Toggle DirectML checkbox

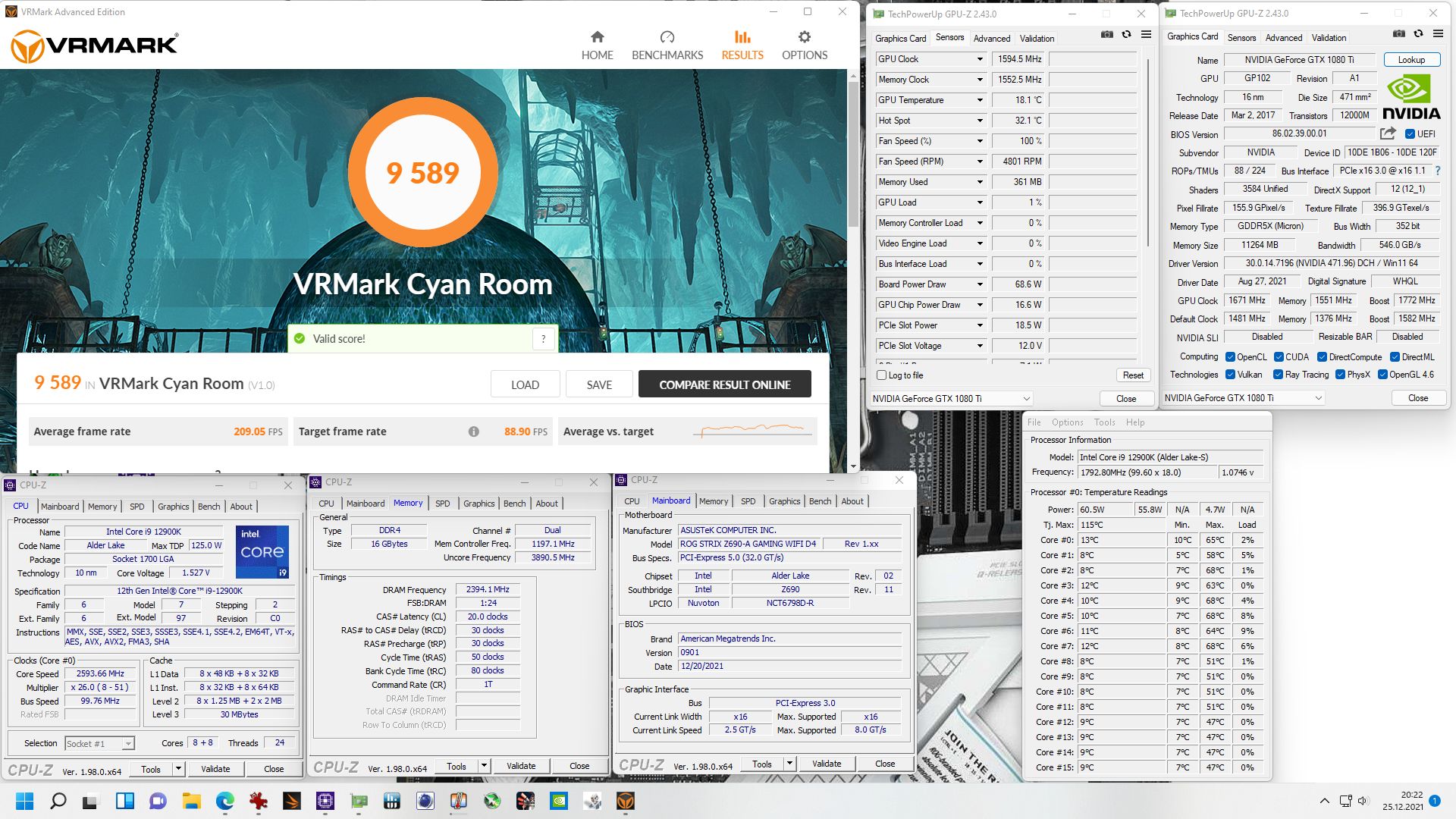(1395, 357)
